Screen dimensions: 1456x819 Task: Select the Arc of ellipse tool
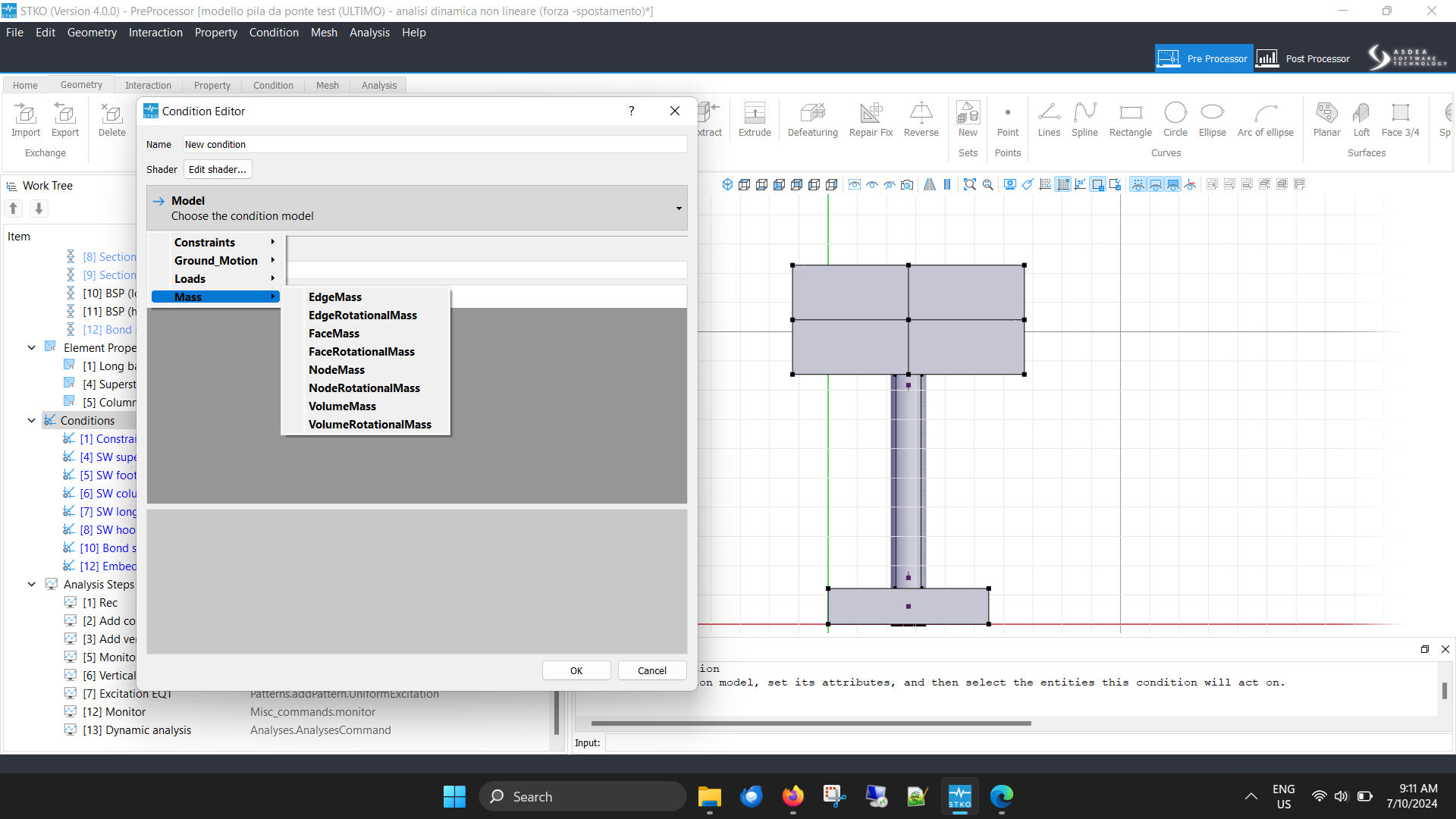coord(1265,120)
